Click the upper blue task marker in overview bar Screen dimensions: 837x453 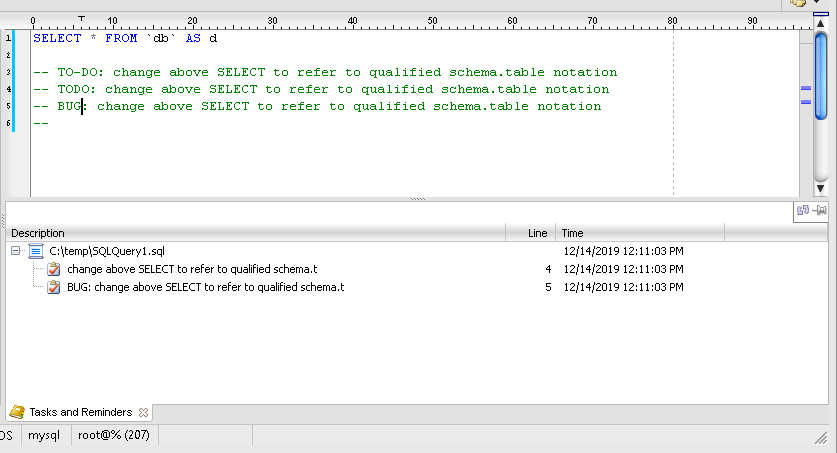click(806, 89)
